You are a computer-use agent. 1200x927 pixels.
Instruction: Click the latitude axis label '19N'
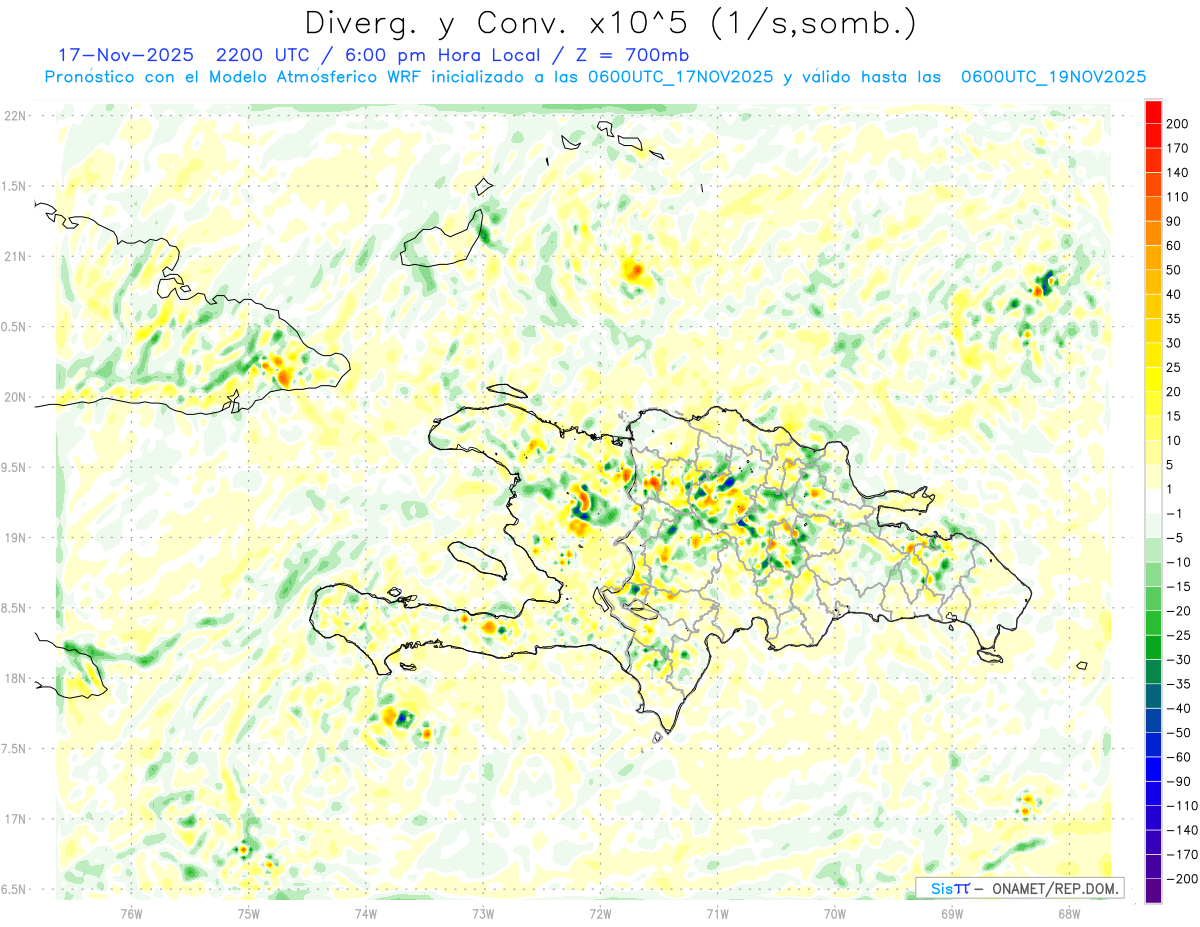15,537
